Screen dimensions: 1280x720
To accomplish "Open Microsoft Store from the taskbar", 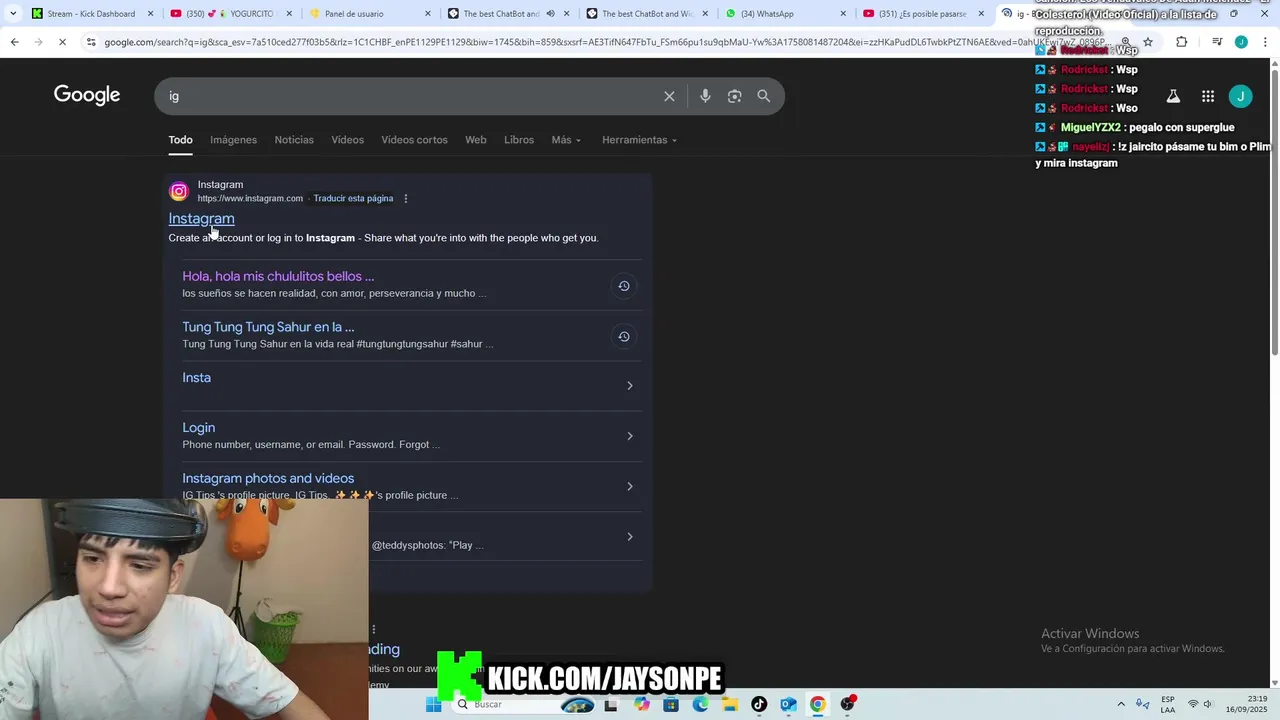I will point(671,704).
